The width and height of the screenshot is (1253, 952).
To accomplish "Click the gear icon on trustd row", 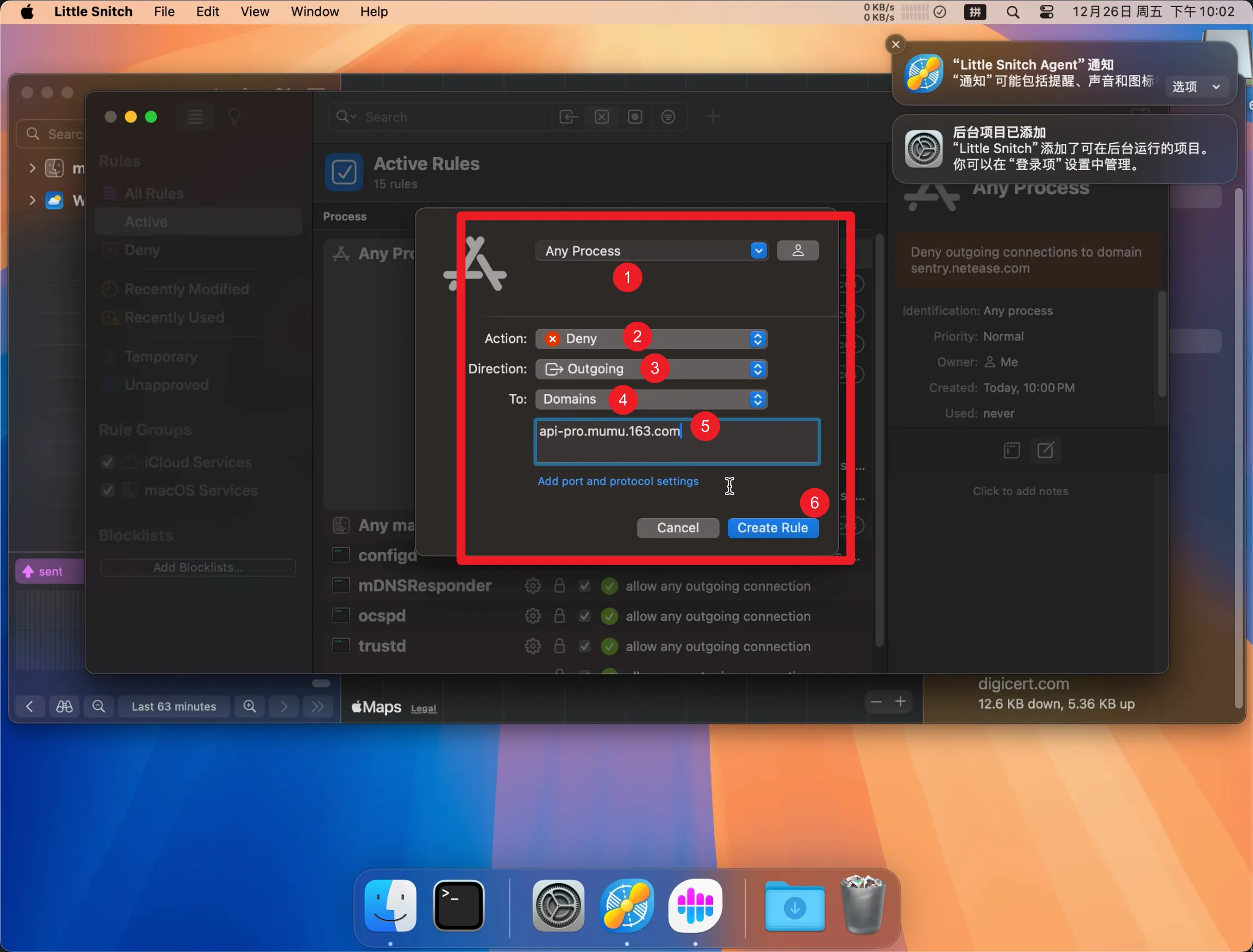I will (532, 646).
